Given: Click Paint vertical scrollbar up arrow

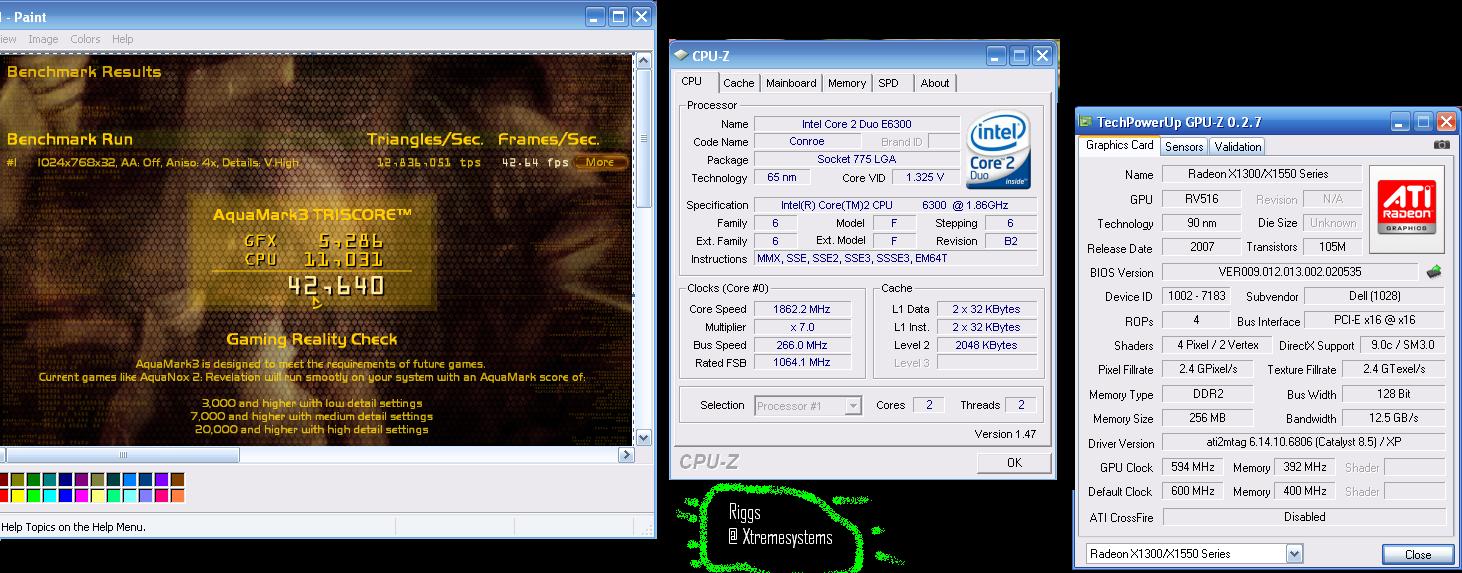Looking at the screenshot, I should pos(644,62).
